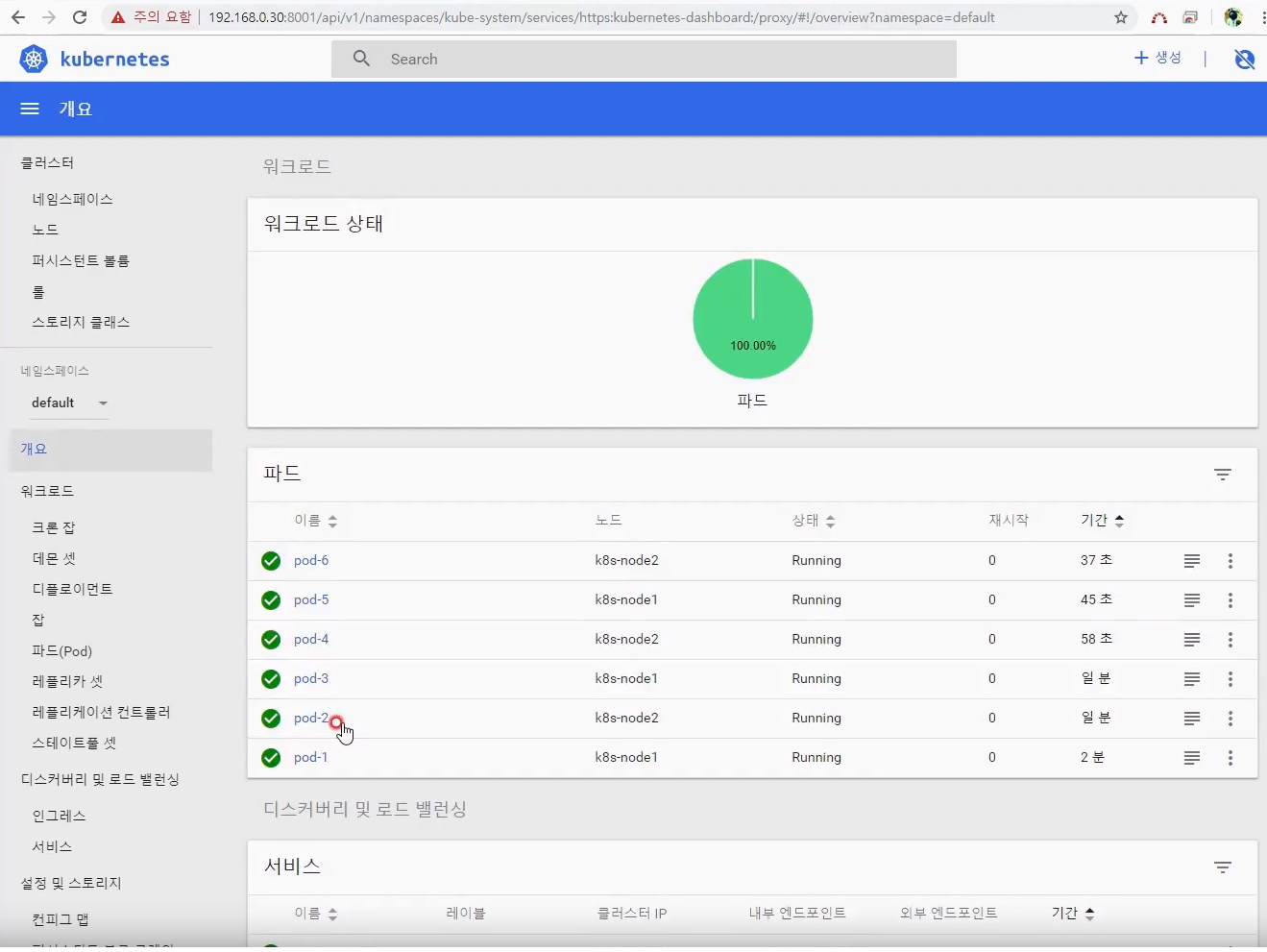
Task: Open the pod-4 link
Action: click(x=311, y=640)
